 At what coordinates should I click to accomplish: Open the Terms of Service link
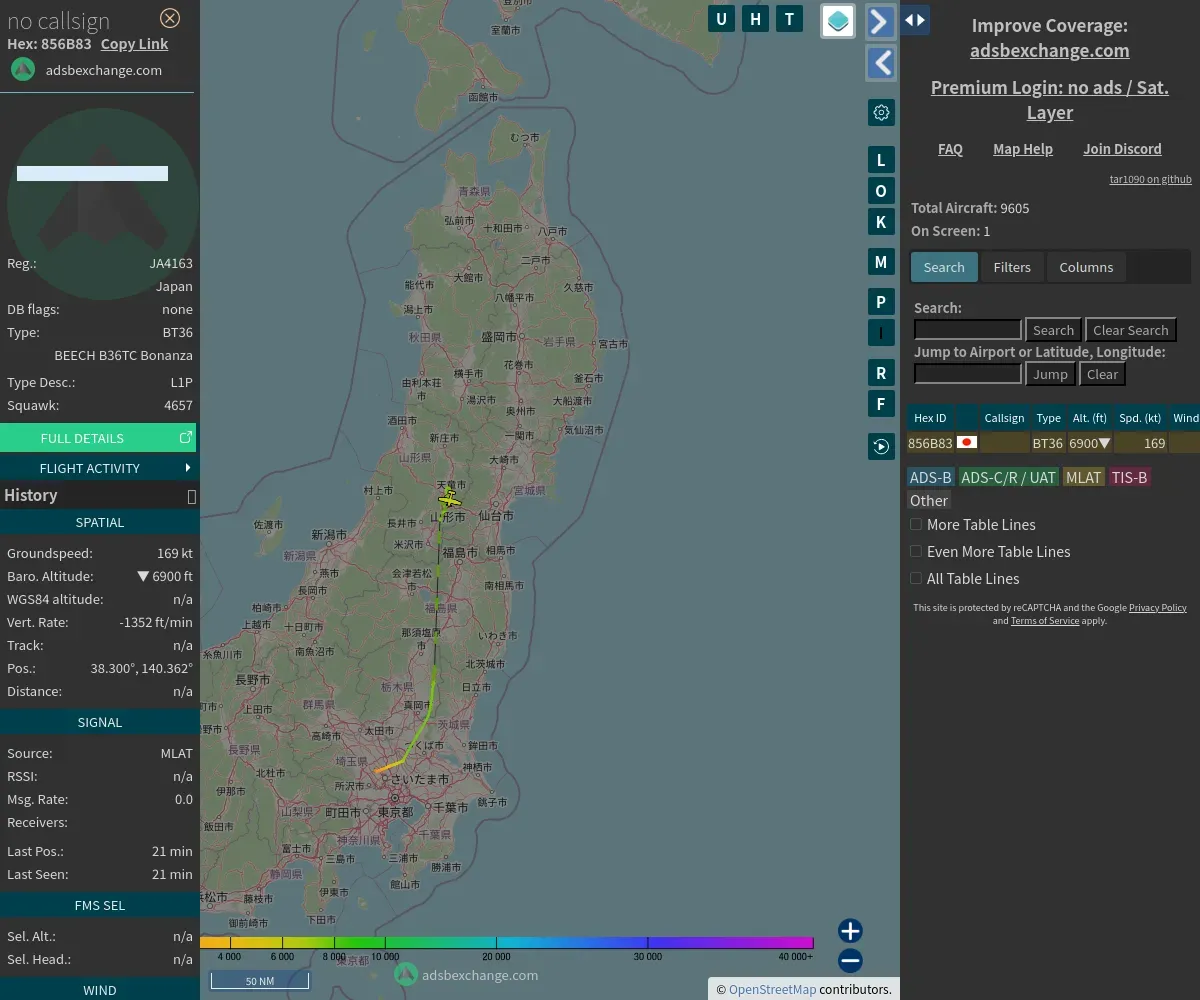point(1045,620)
